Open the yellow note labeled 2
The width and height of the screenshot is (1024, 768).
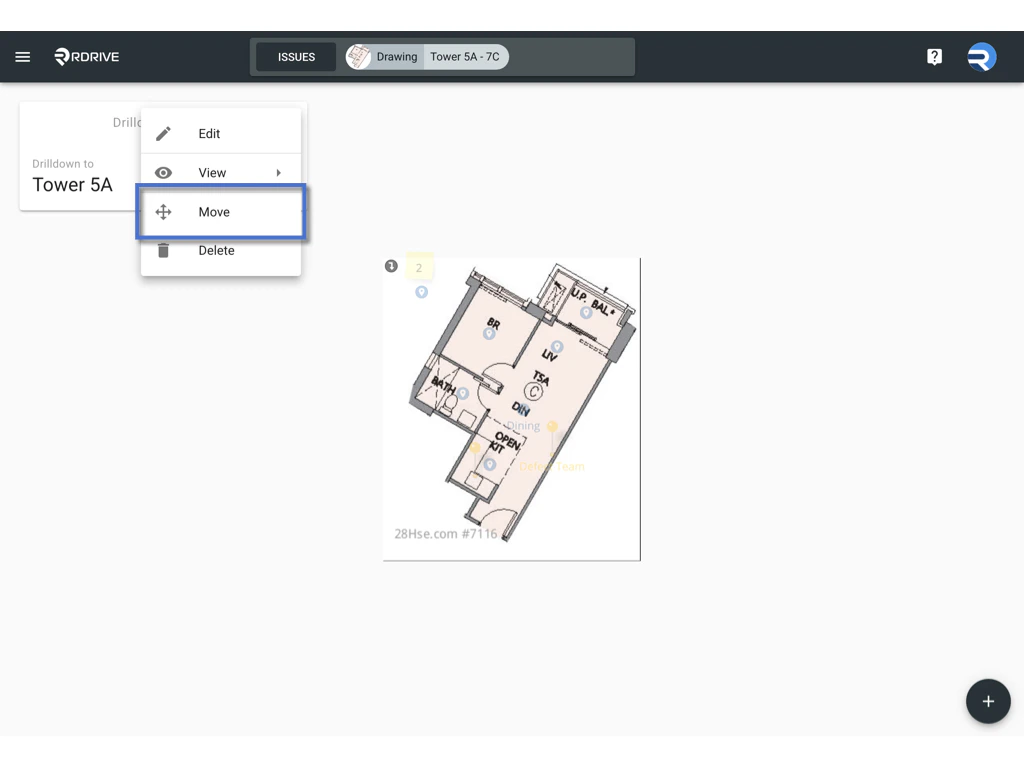point(419,267)
